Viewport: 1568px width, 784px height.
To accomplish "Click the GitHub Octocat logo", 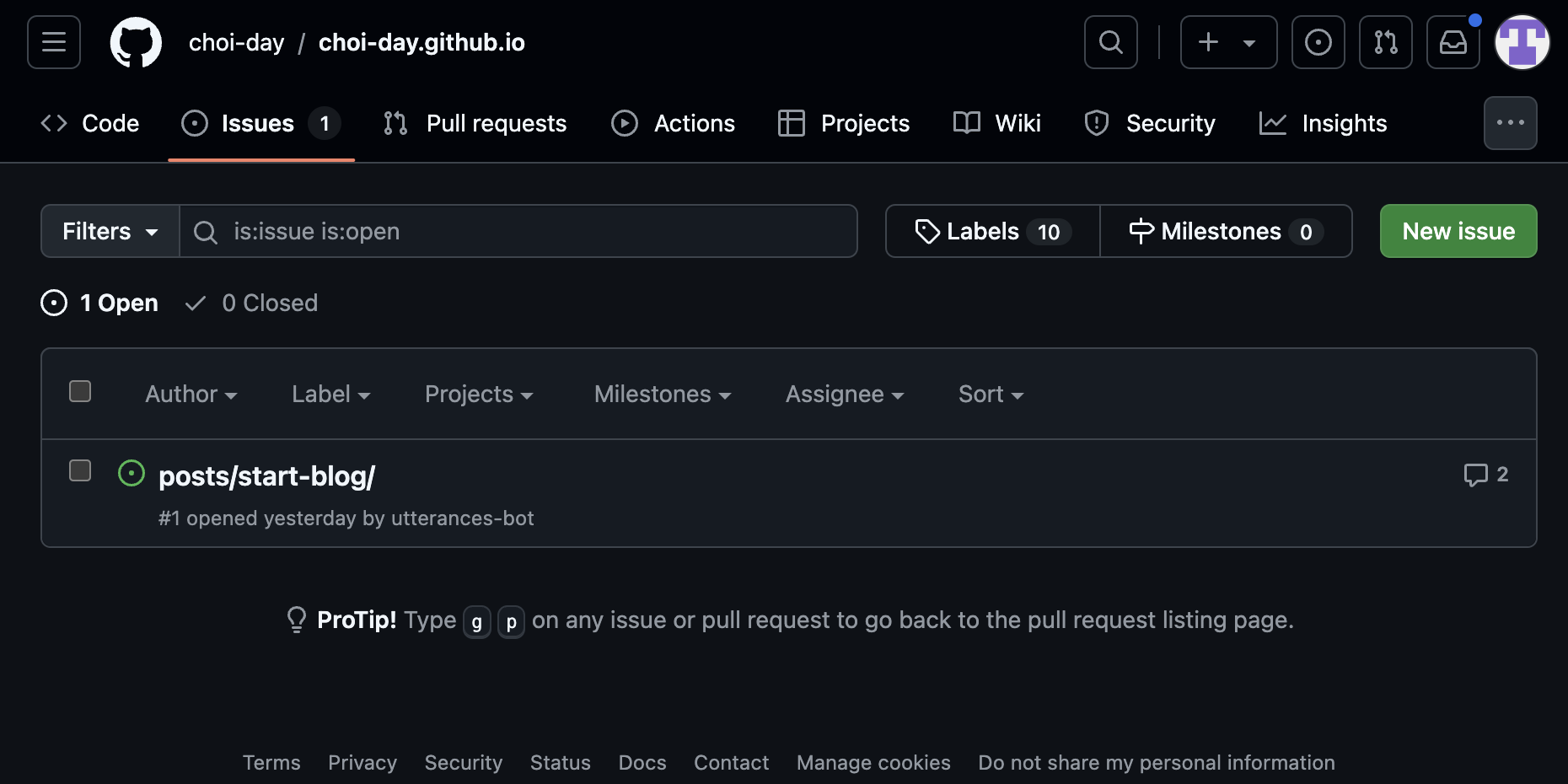I will point(136,42).
